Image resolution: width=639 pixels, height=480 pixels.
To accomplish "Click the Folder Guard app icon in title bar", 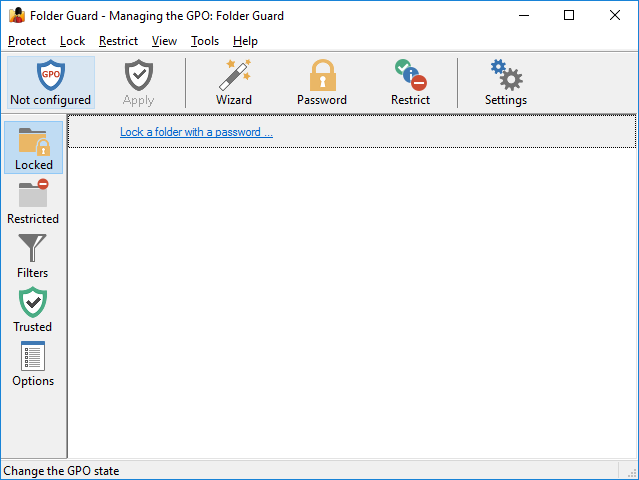I will [x=17, y=15].
